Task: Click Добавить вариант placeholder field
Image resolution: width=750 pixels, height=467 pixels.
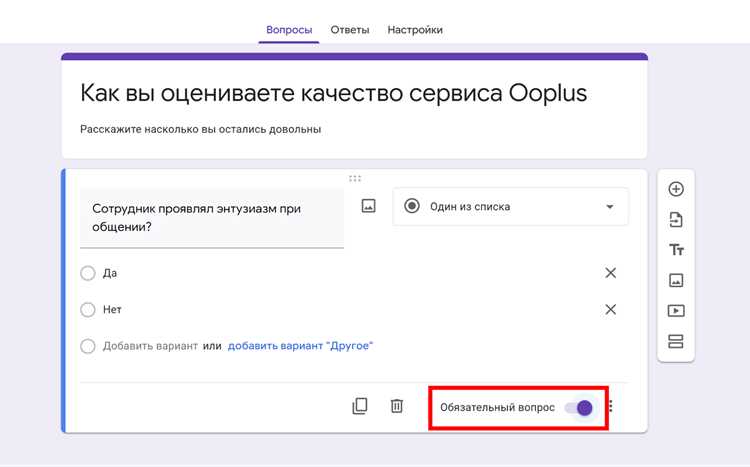Action: pyautogui.click(x=150, y=346)
